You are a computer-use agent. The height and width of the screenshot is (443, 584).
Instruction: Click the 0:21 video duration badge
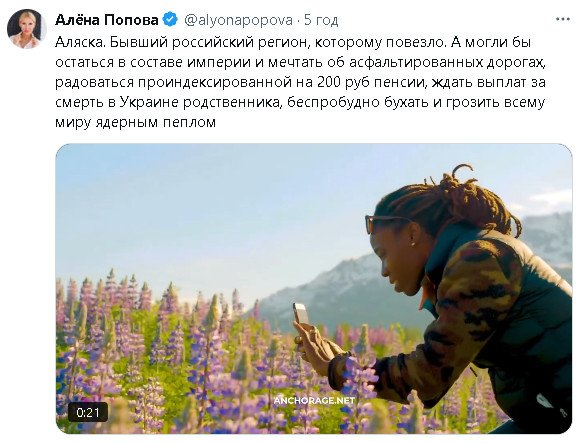coord(88,412)
